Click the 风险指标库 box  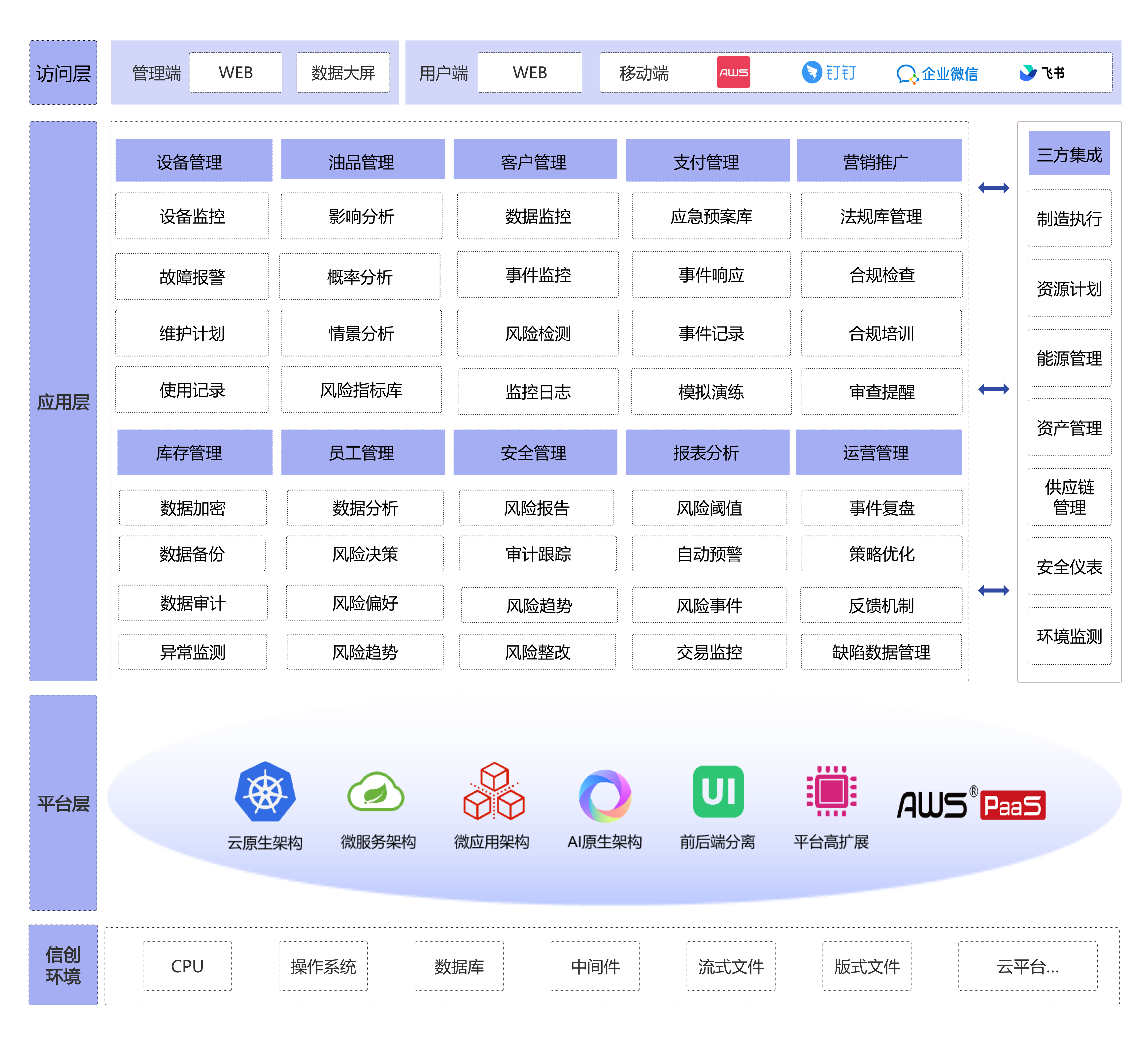tap(361, 390)
